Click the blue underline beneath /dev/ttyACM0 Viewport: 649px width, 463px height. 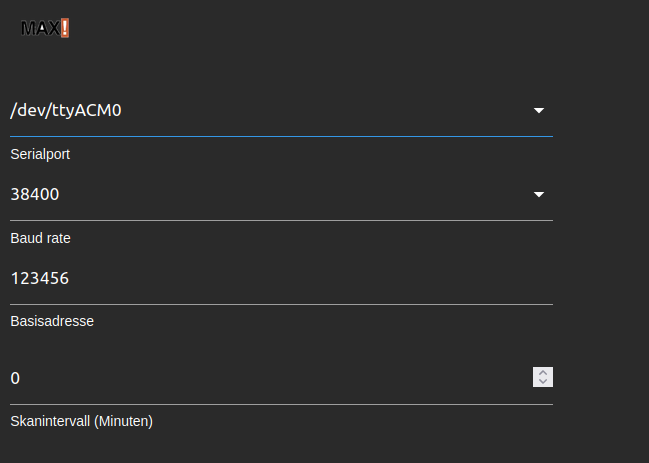[x=281, y=136]
